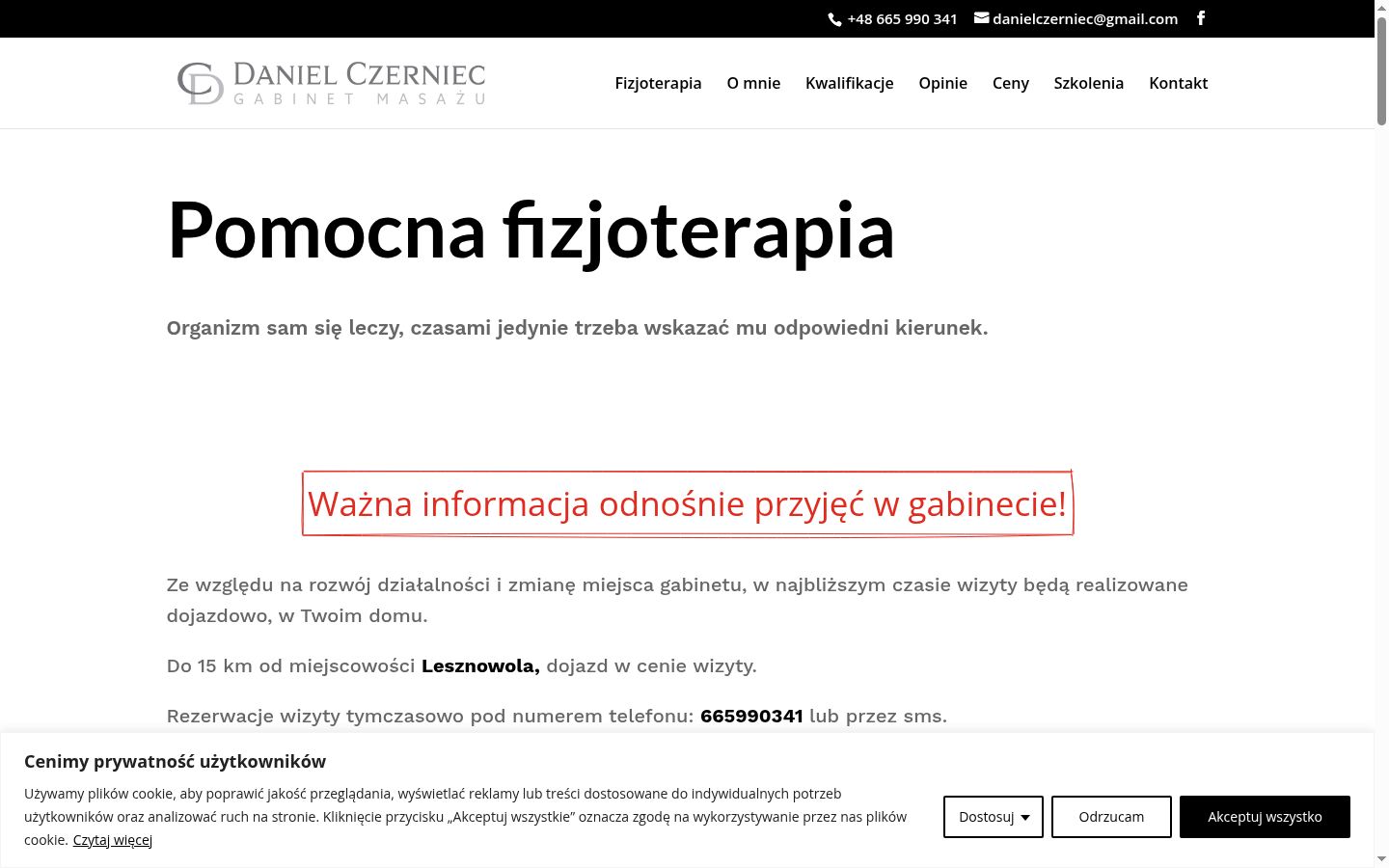The width and height of the screenshot is (1389, 868).
Task: Select the Opinie menu item
Action: pyautogui.click(x=942, y=83)
